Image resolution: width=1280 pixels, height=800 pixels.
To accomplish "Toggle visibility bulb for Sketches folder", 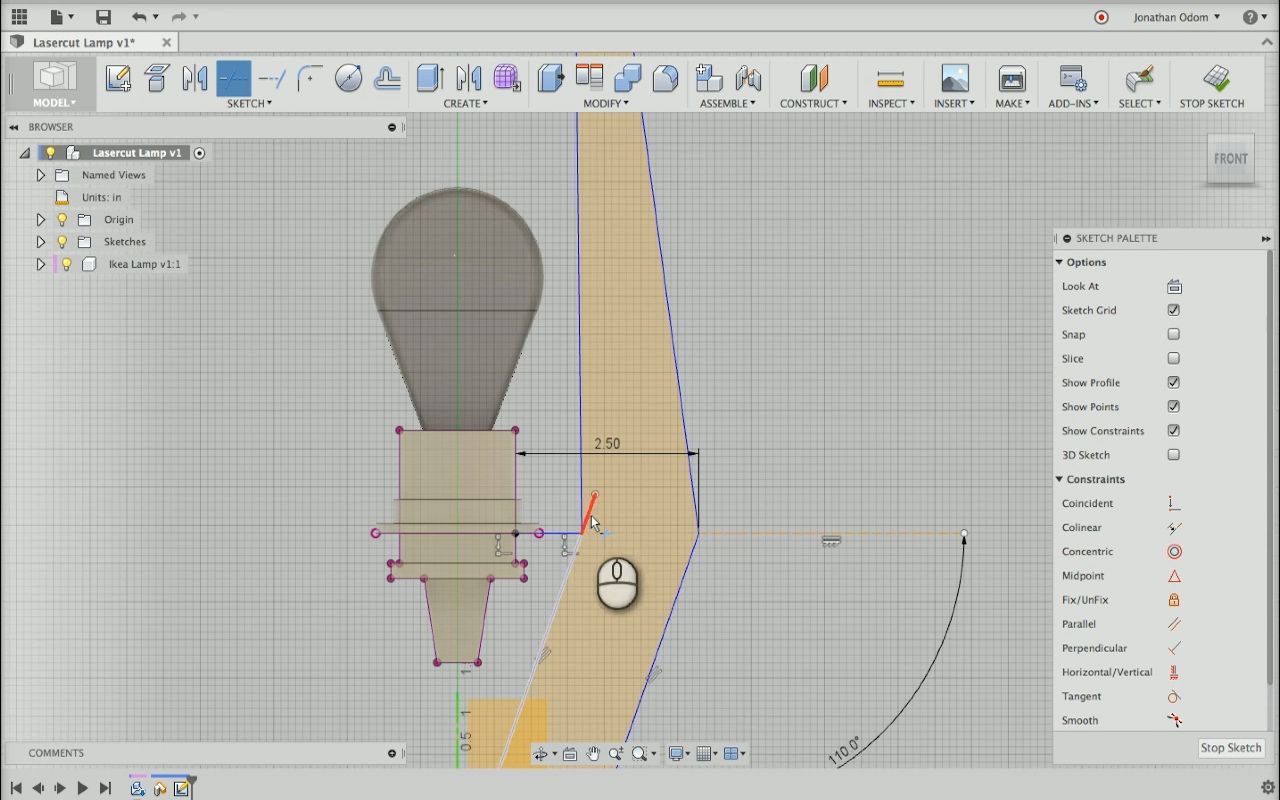I will pyautogui.click(x=62, y=242).
